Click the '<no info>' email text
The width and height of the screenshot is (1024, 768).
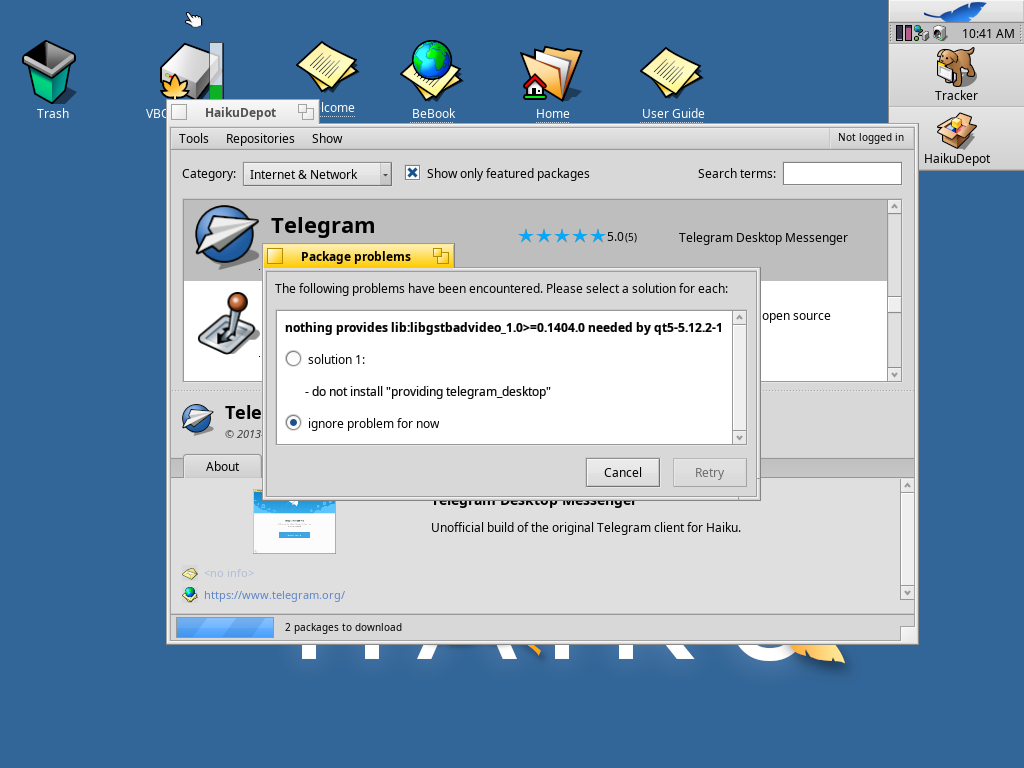click(x=229, y=573)
